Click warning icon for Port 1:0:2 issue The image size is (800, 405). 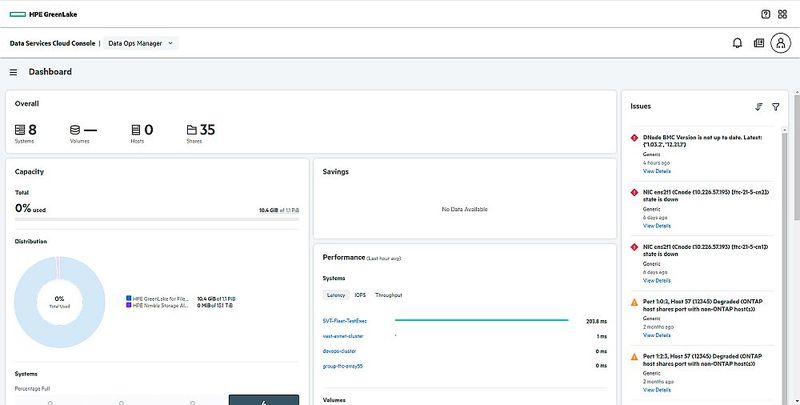coord(634,302)
